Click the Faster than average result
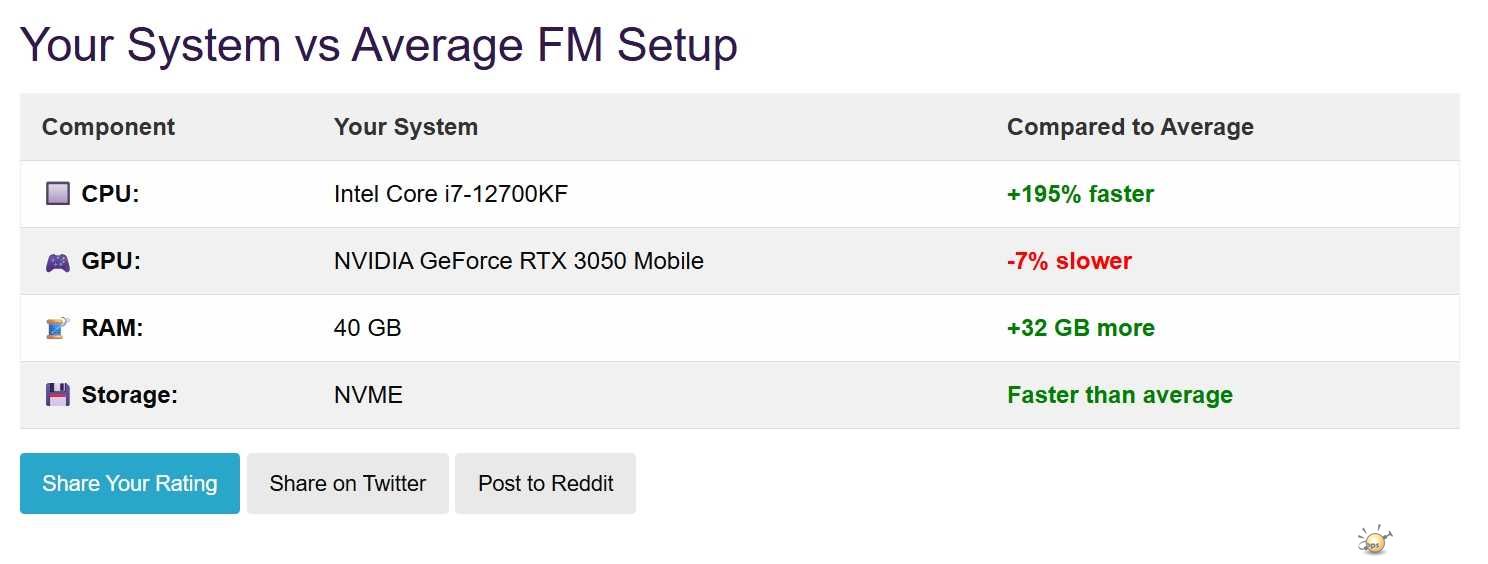This screenshot has width=1488, height=564. 1119,395
